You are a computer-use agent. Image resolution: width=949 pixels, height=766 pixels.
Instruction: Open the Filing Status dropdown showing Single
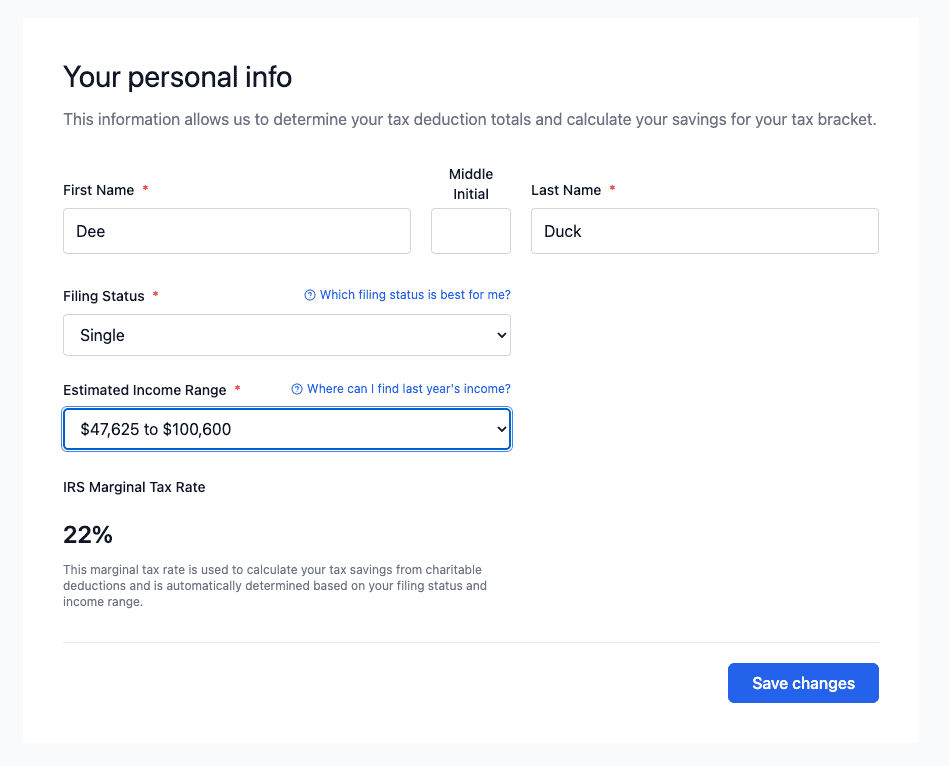coord(286,335)
